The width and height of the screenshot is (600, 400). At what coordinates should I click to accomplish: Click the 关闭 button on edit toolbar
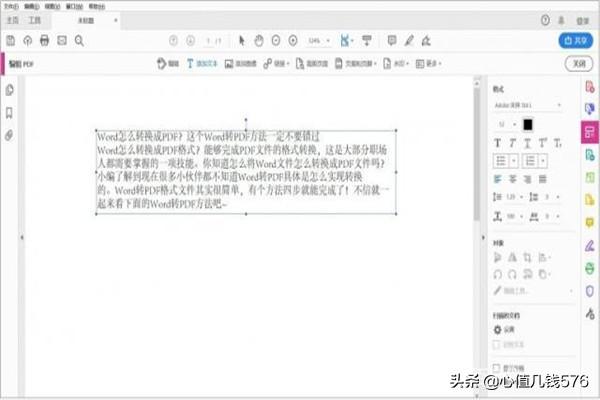(576, 63)
